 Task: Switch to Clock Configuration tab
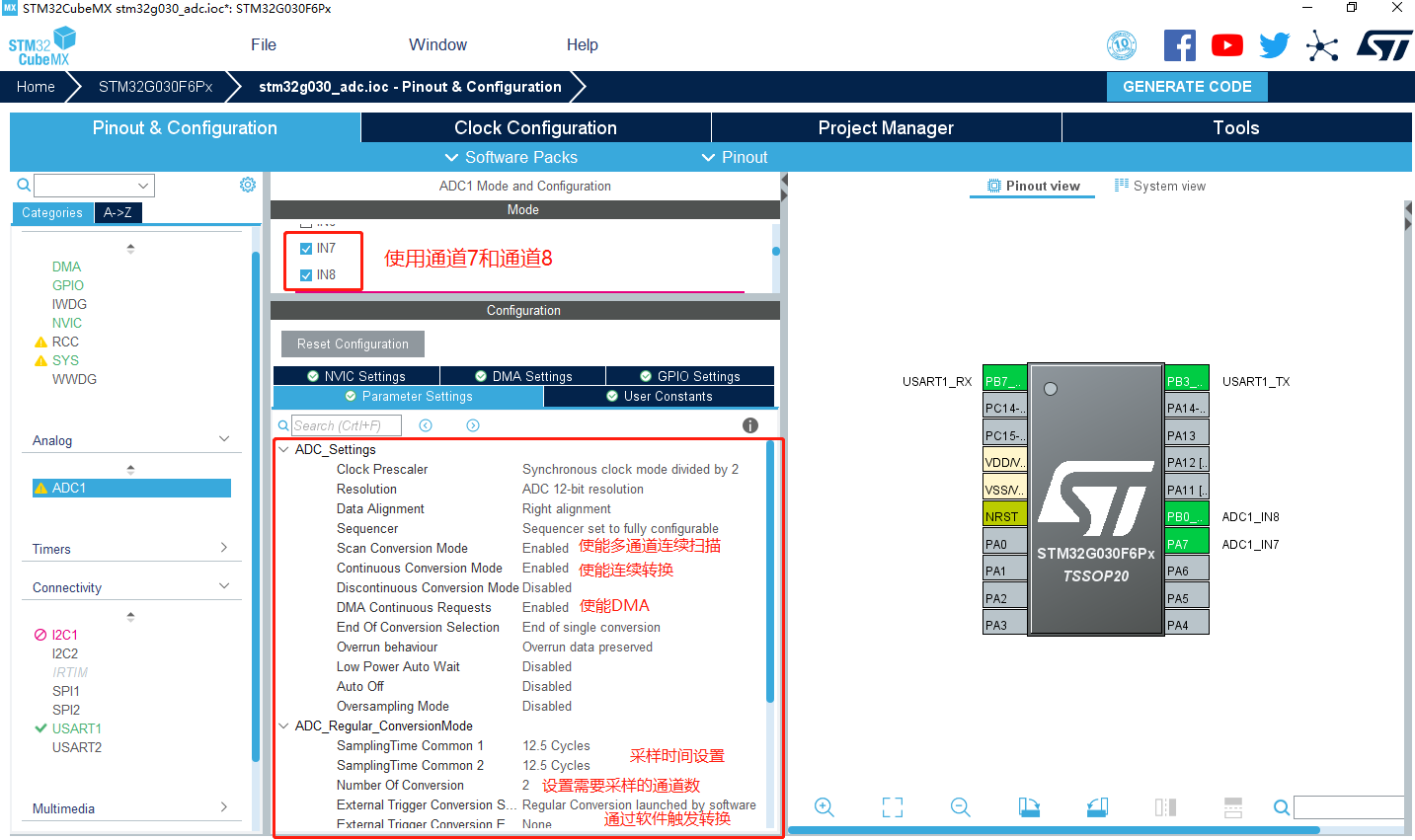[x=535, y=127]
